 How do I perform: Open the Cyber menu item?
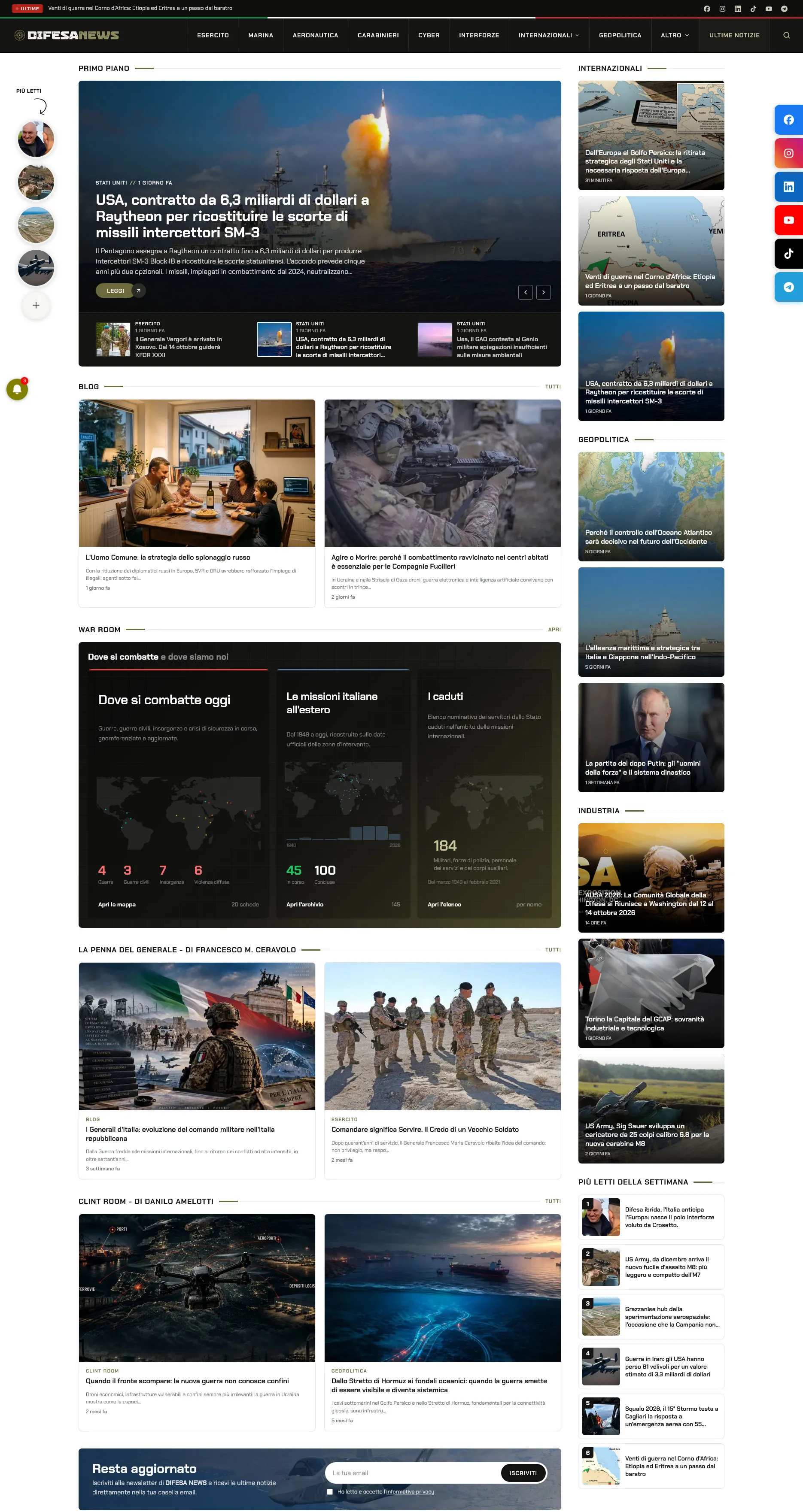point(429,35)
